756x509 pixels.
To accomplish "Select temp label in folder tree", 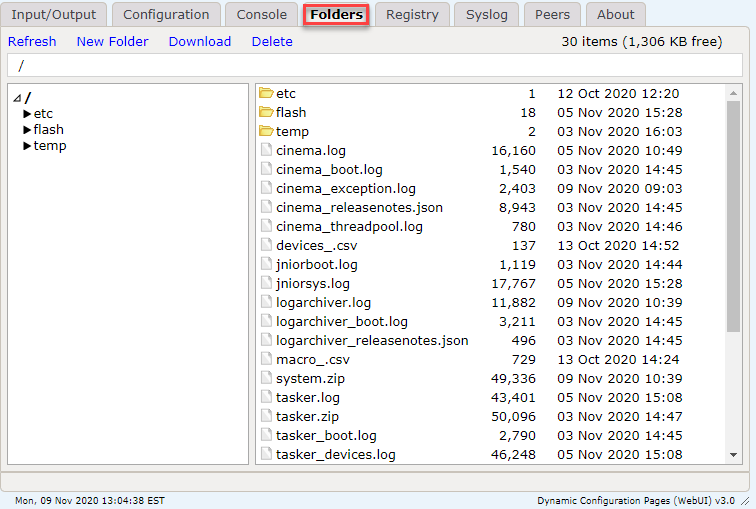I will [50, 146].
